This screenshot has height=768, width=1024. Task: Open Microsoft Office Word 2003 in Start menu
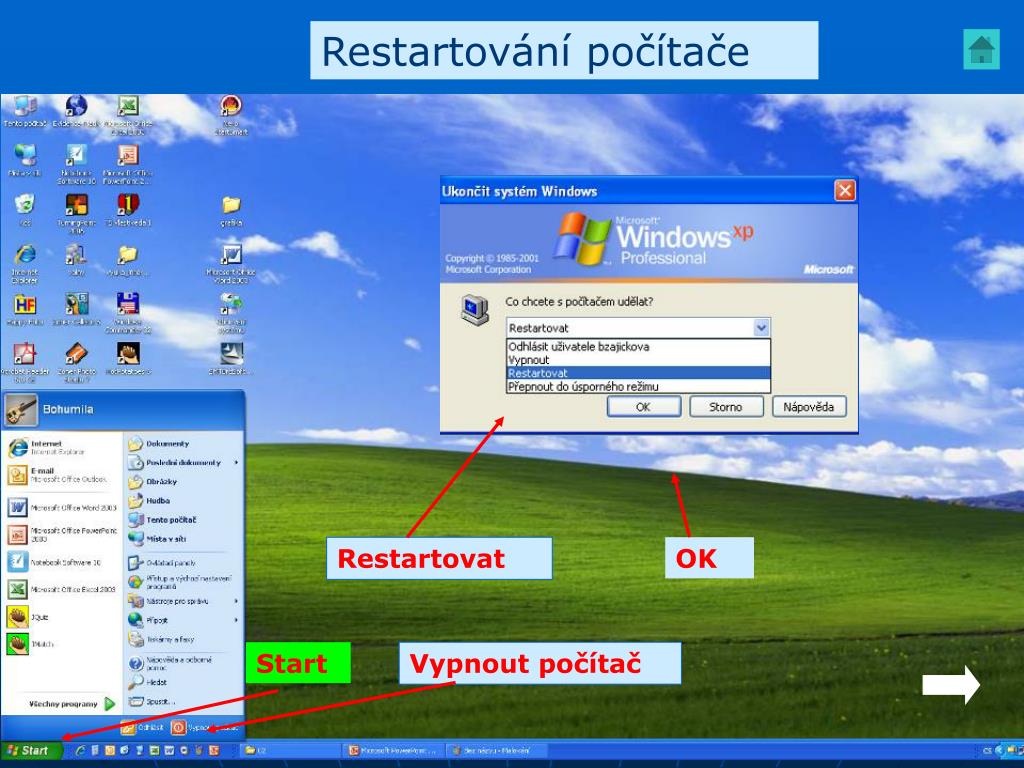point(62,507)
